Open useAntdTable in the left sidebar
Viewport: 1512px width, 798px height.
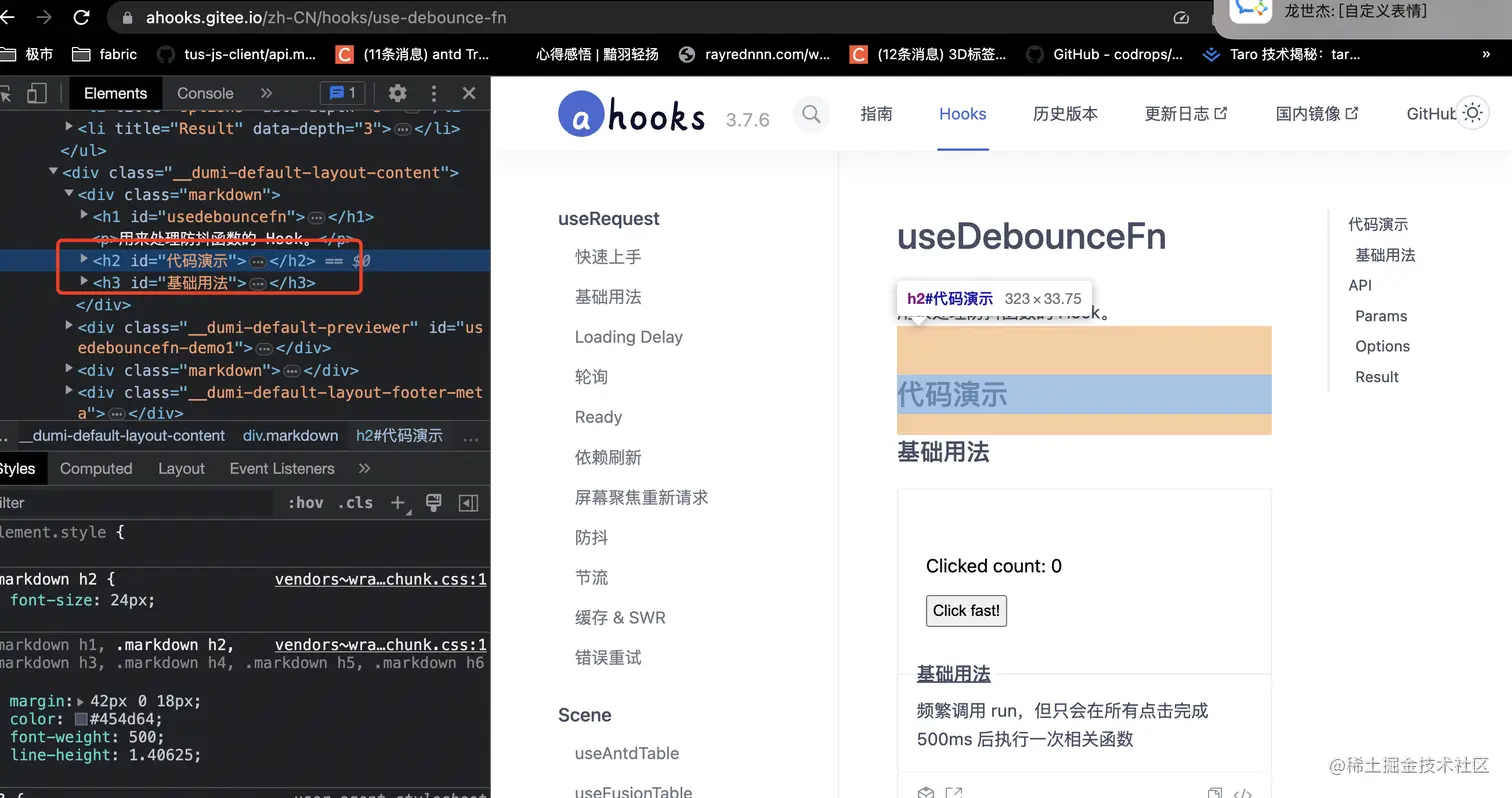point(627,753)
